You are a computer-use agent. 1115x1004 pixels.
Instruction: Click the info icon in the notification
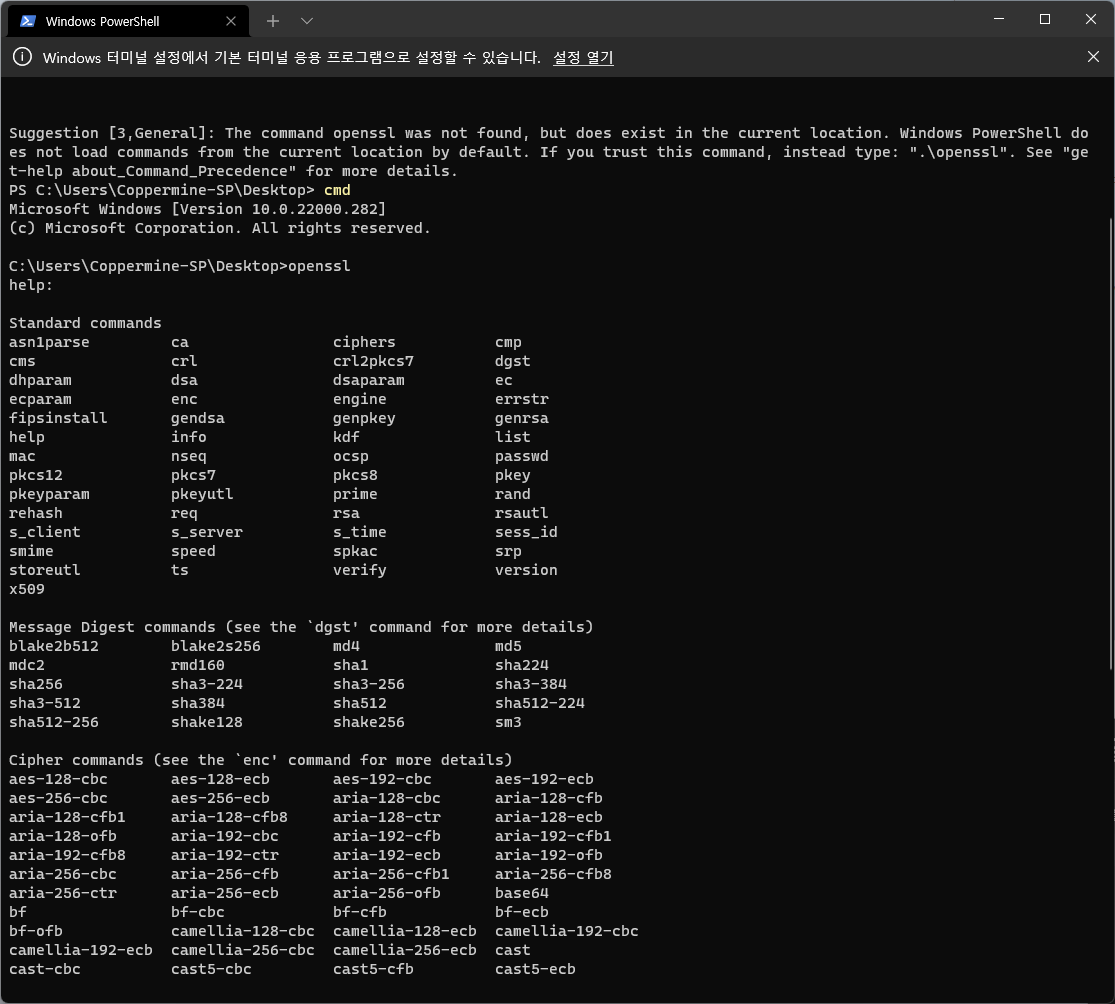pyautogui.click(x=23, y=57)
